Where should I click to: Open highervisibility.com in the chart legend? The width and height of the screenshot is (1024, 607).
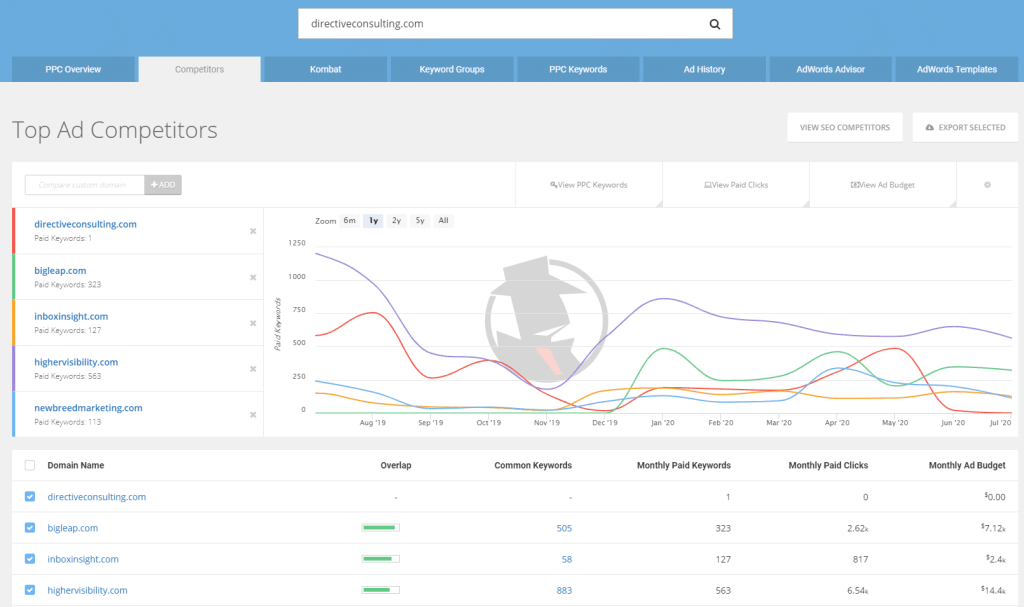pyautogui.click(x=76, y=362)
